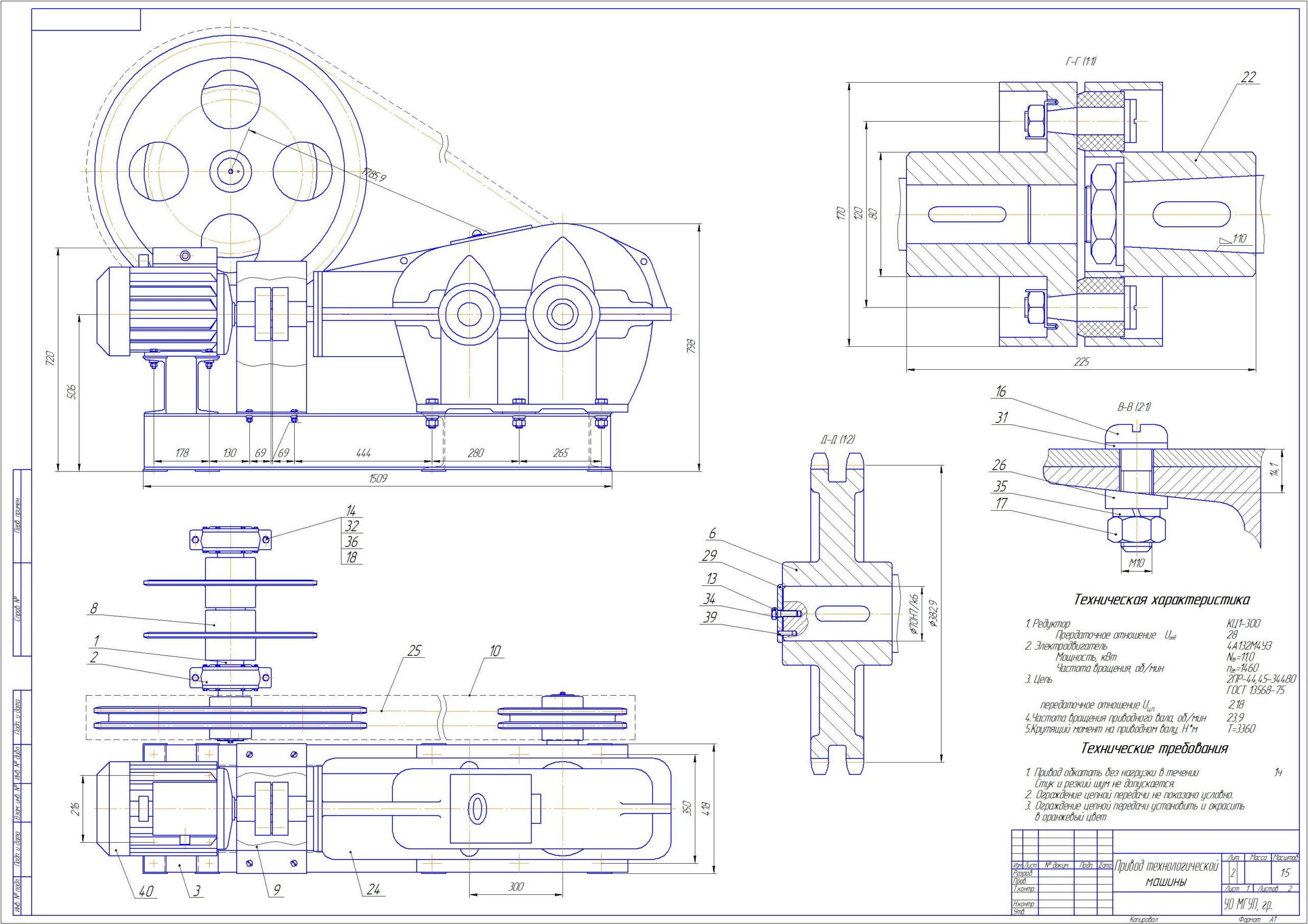The width and height of the screenshot is (1308, 924).
Task: Select the standard ГОСТ 13568-75
Action: pyautogui.click(x=1255, y=690)
